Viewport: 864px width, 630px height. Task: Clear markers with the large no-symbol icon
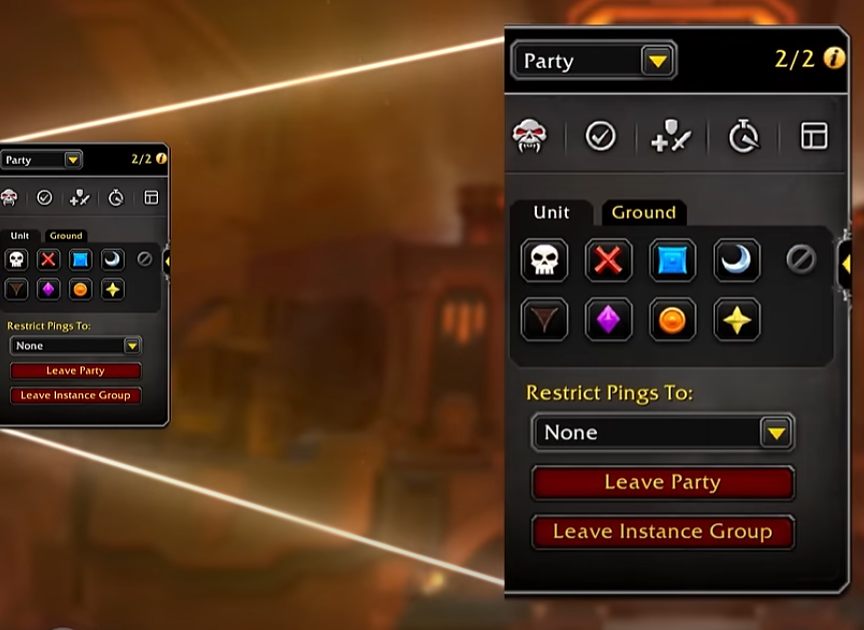click(x=801, y=260)
